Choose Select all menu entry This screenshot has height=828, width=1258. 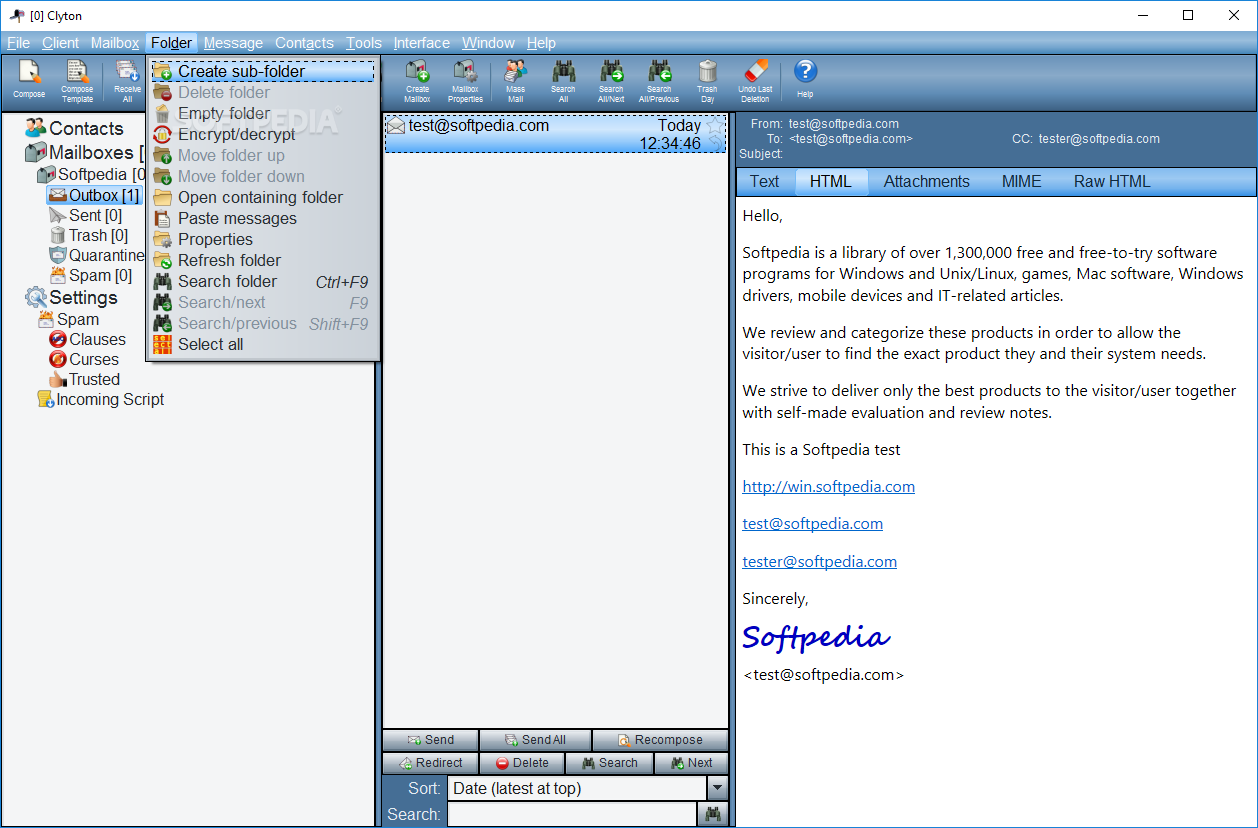pos(263,344)
